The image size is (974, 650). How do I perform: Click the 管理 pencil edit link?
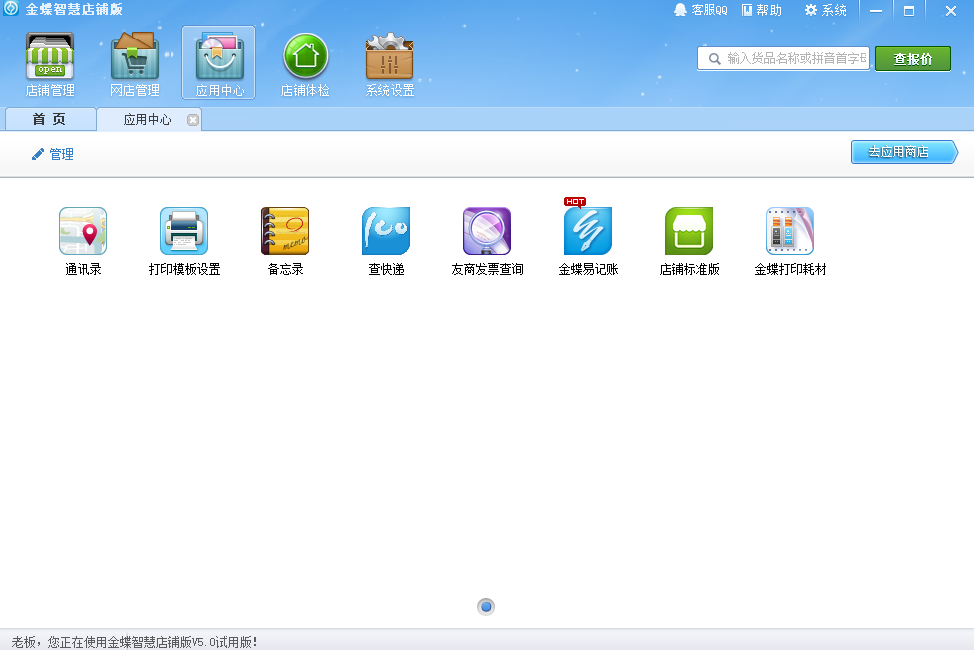pyautogui.click(x=53, y=154)
